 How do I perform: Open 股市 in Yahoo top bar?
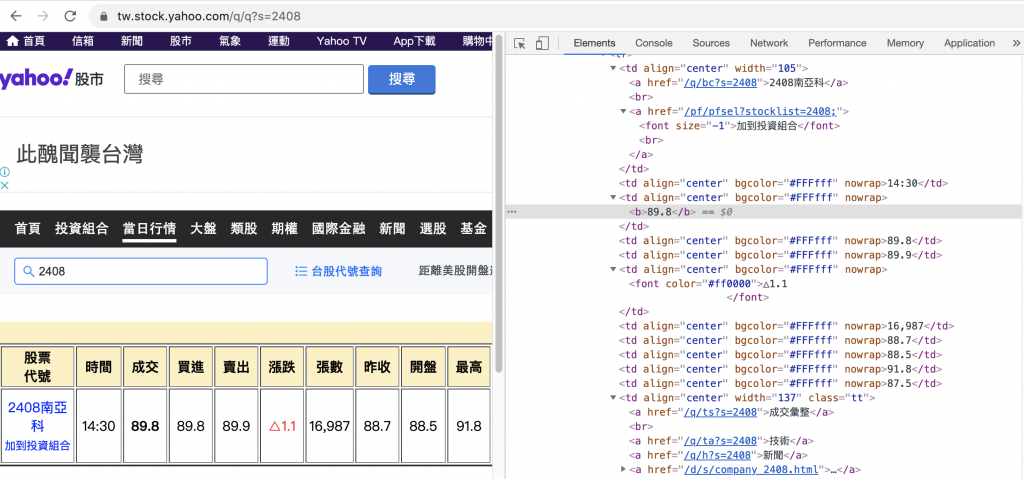point(181,41)
